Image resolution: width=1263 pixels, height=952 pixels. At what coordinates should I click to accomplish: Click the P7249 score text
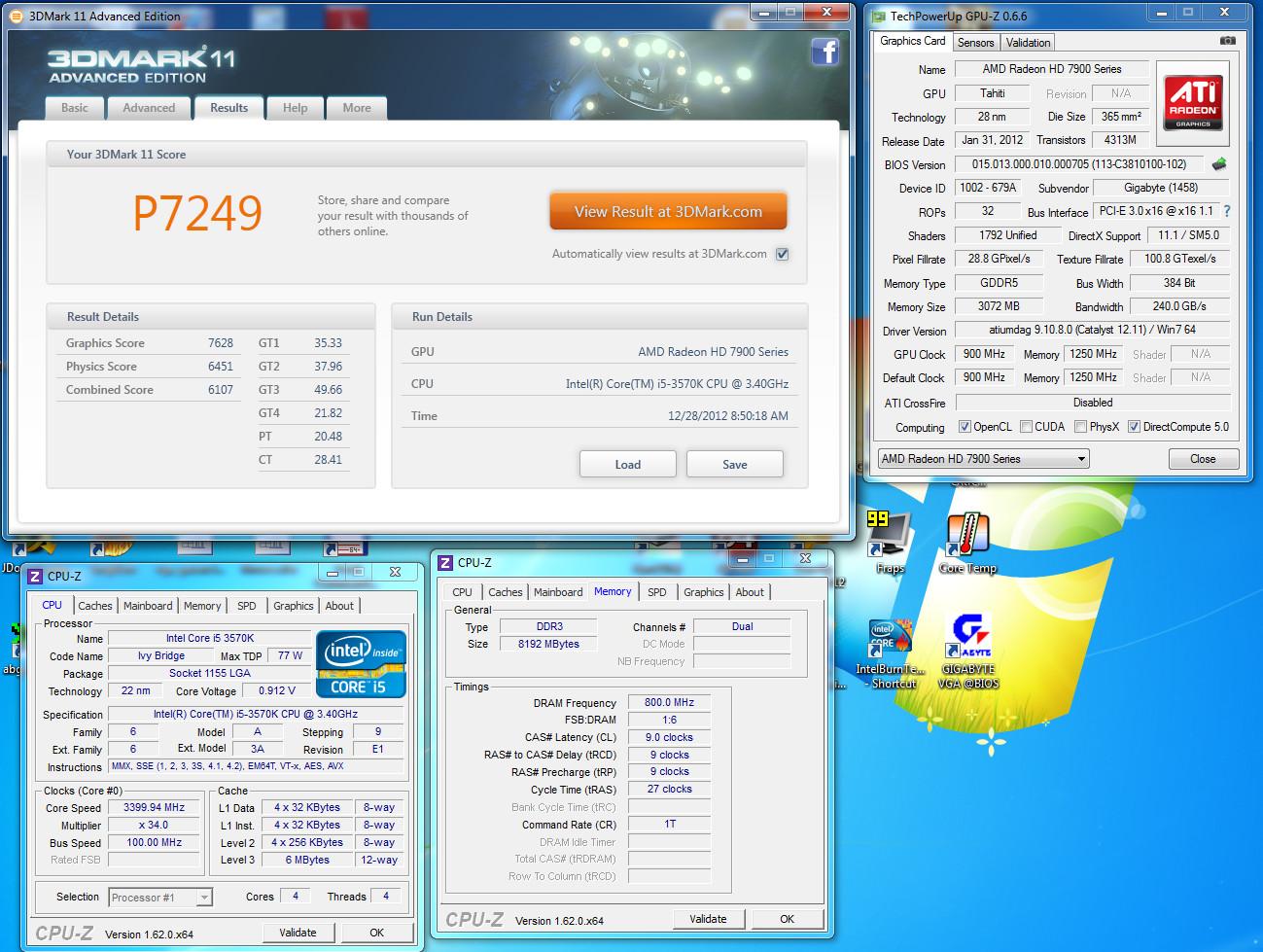[197, 213]
